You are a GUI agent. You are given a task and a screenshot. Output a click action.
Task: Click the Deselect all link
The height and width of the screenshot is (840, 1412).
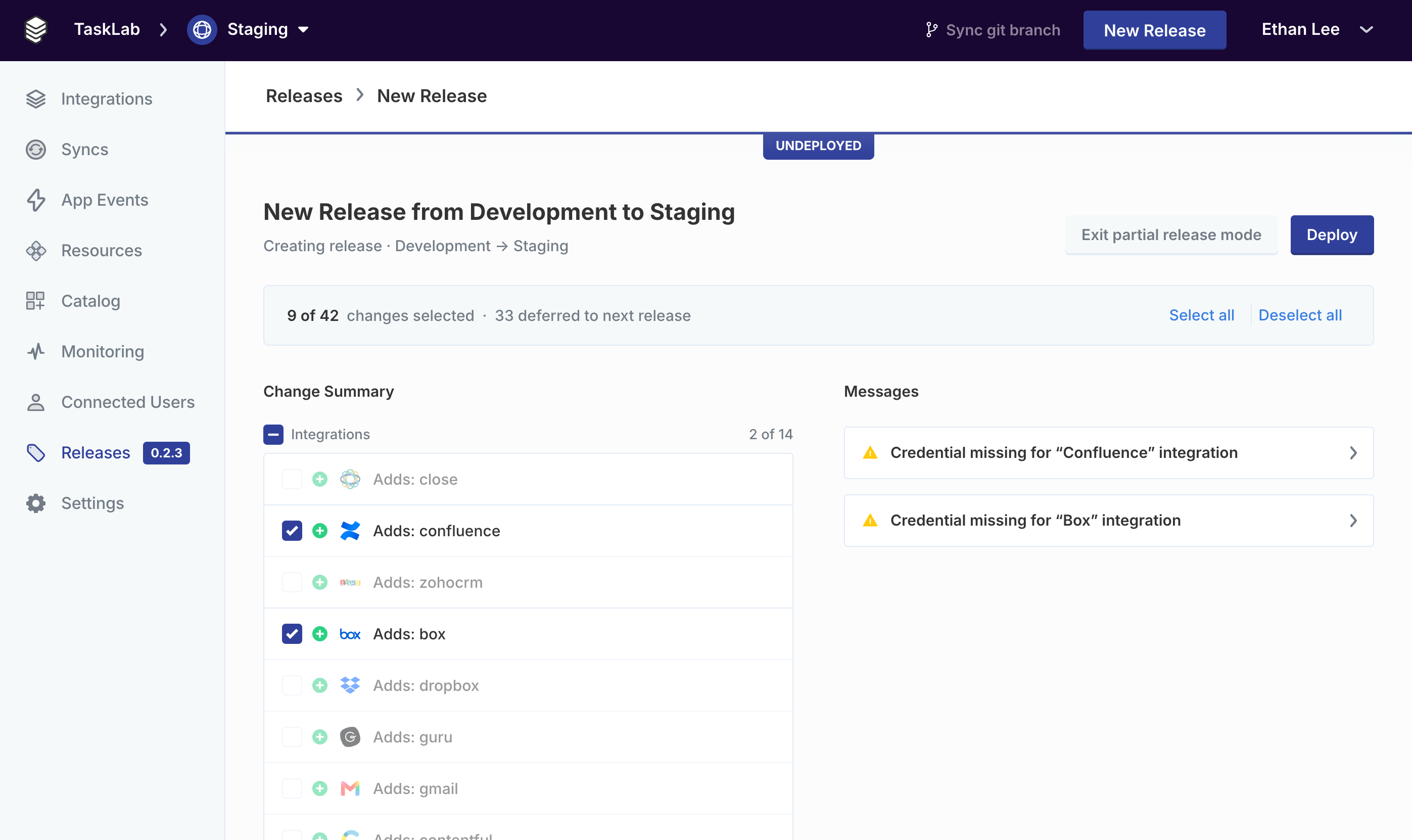1300,315
